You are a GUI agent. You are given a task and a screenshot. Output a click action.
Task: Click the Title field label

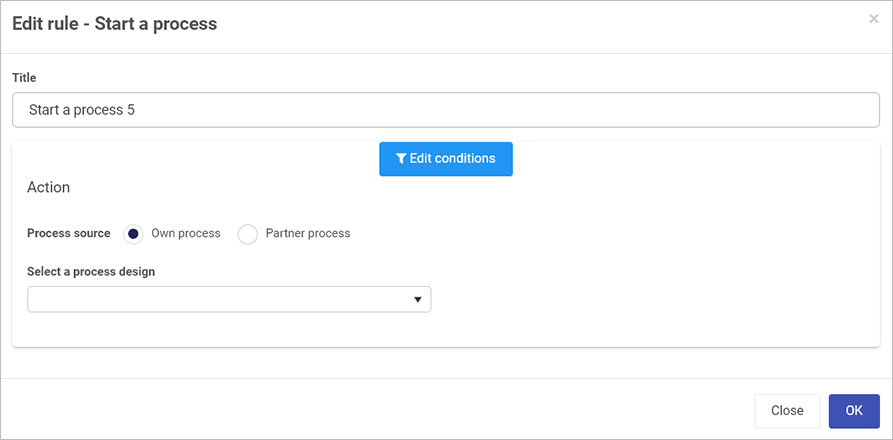24,78
